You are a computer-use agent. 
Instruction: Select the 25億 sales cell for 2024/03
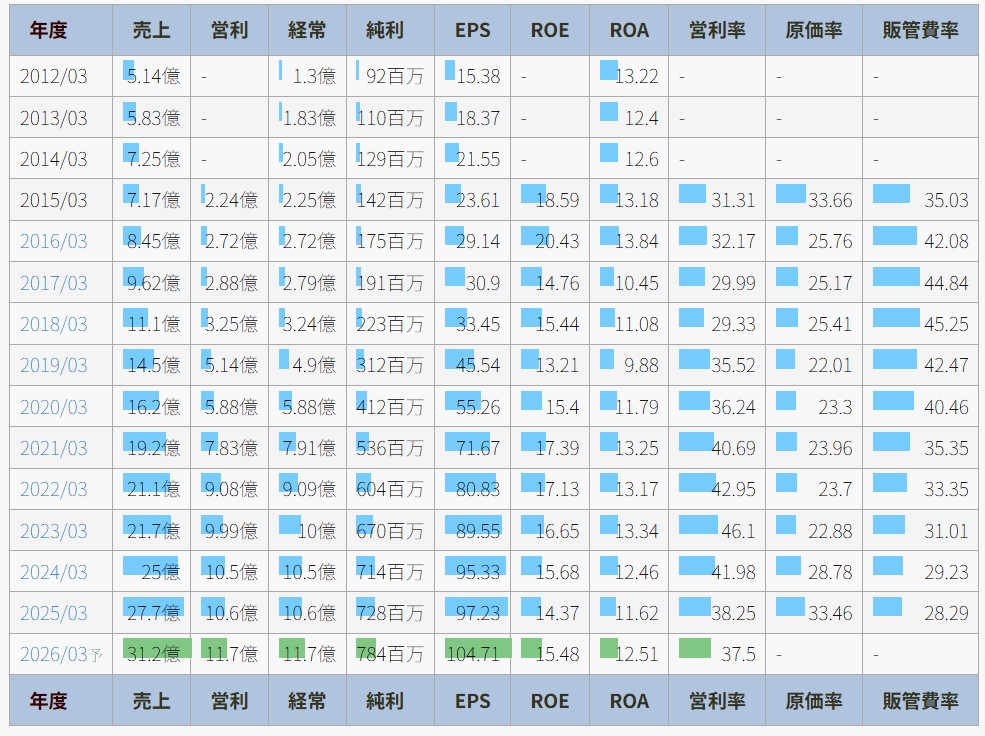[x=151, y=572]
